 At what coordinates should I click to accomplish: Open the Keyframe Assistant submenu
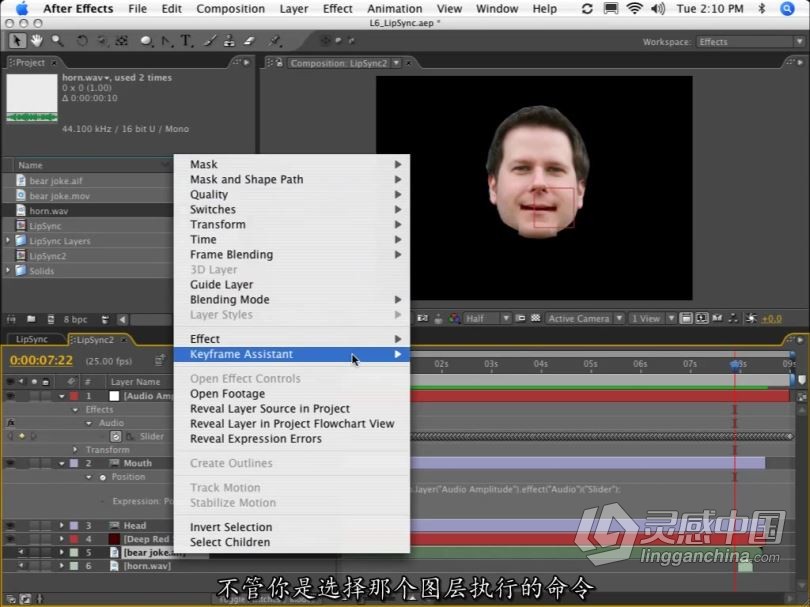pyautogui.click(x=292, y=354)
